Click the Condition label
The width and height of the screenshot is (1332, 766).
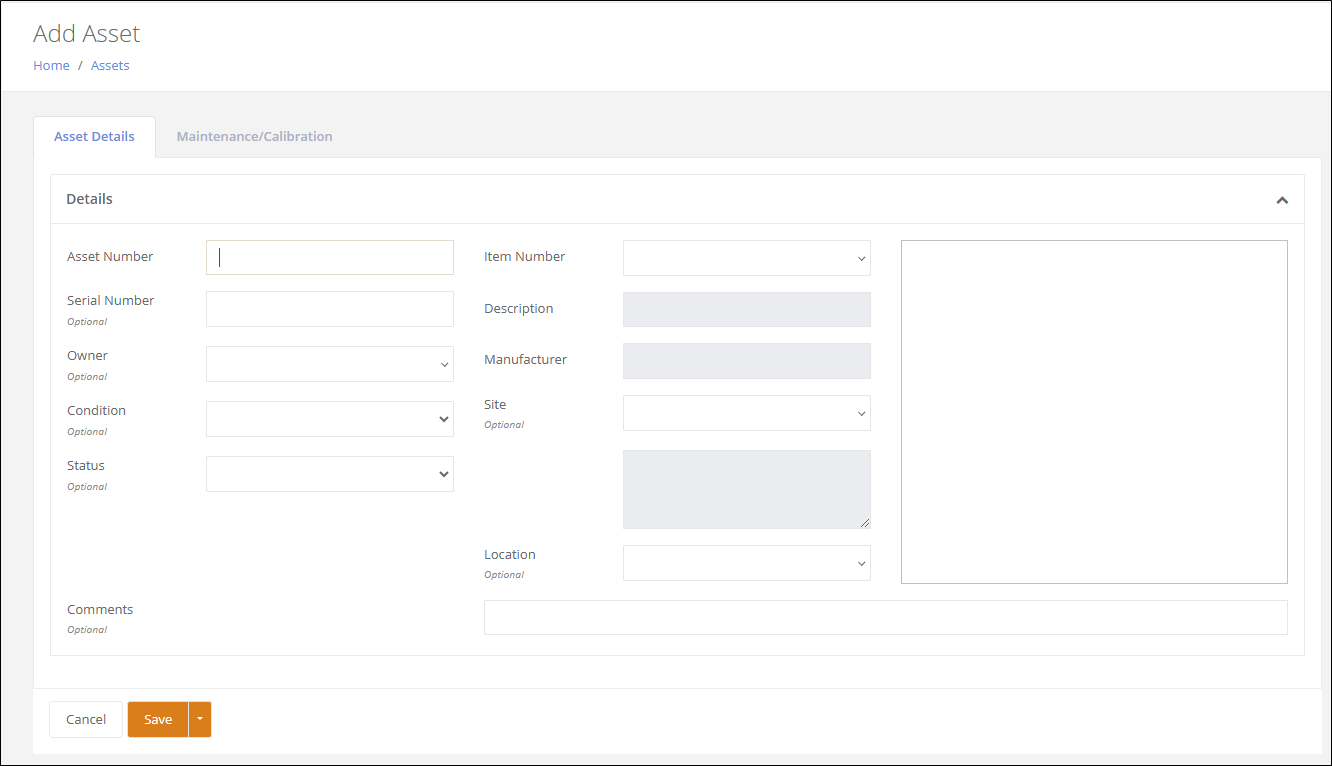96,411
